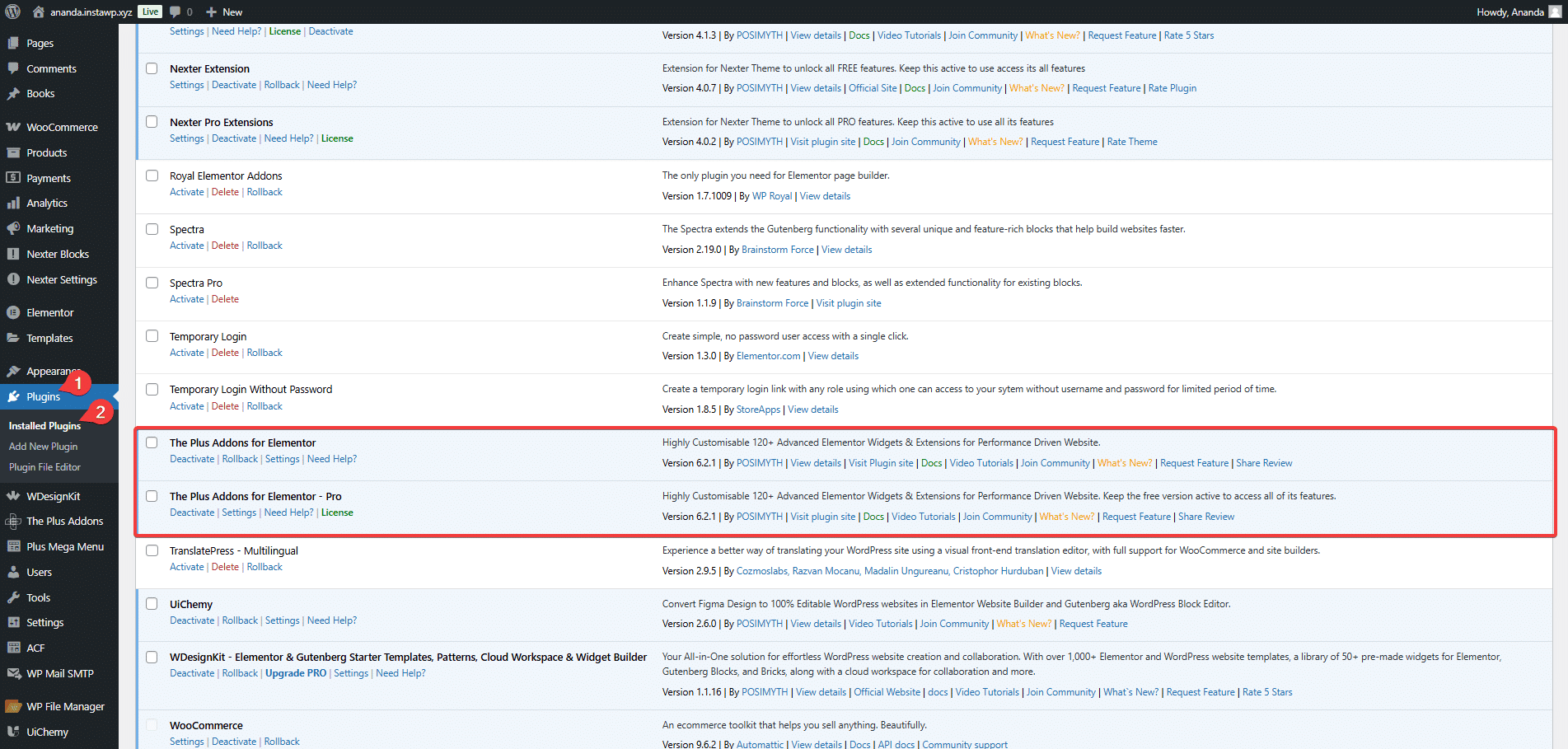
Task: Open the Elementor sidebar icon
Action: (13, 312)
